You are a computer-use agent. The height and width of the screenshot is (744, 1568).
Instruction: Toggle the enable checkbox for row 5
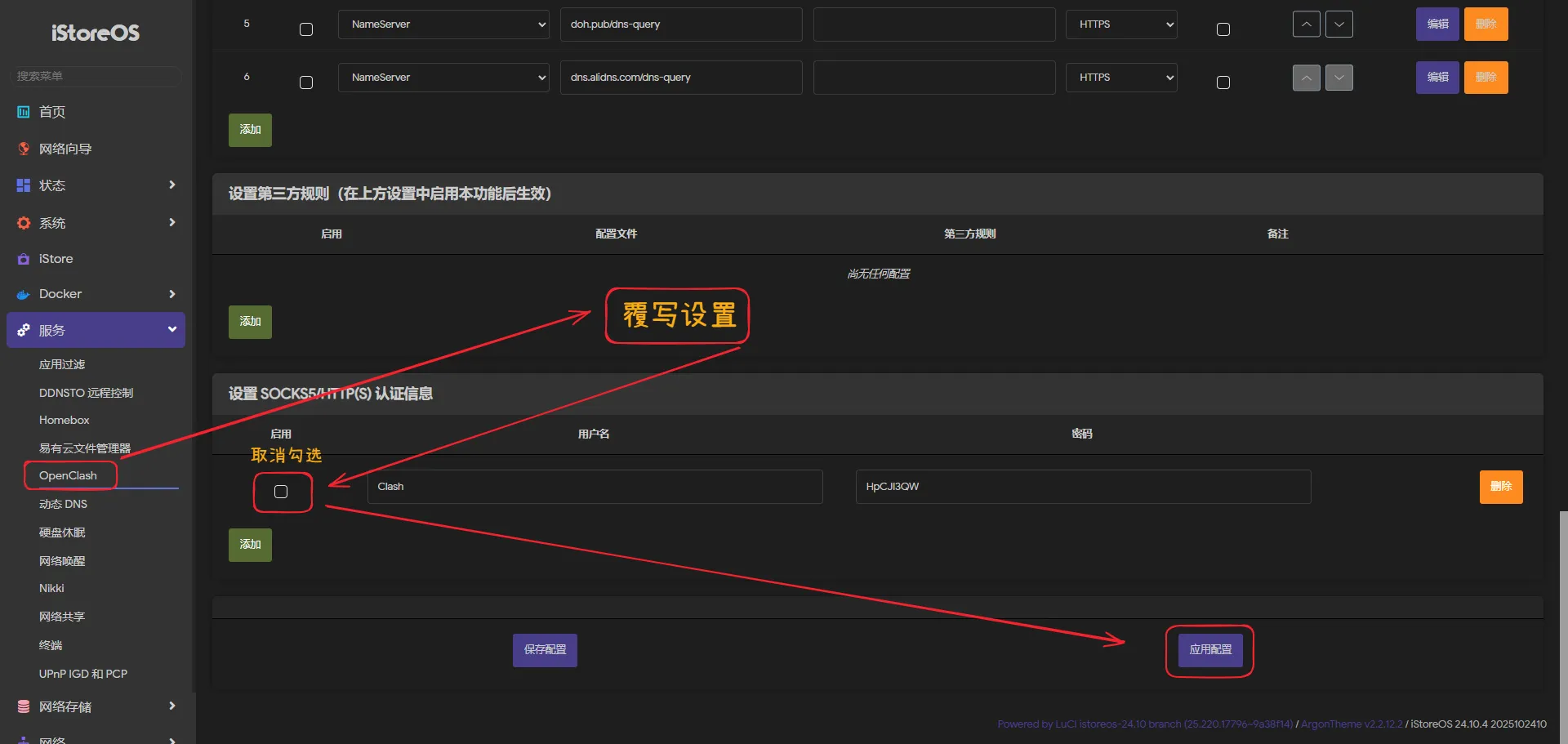coord(306,29)
